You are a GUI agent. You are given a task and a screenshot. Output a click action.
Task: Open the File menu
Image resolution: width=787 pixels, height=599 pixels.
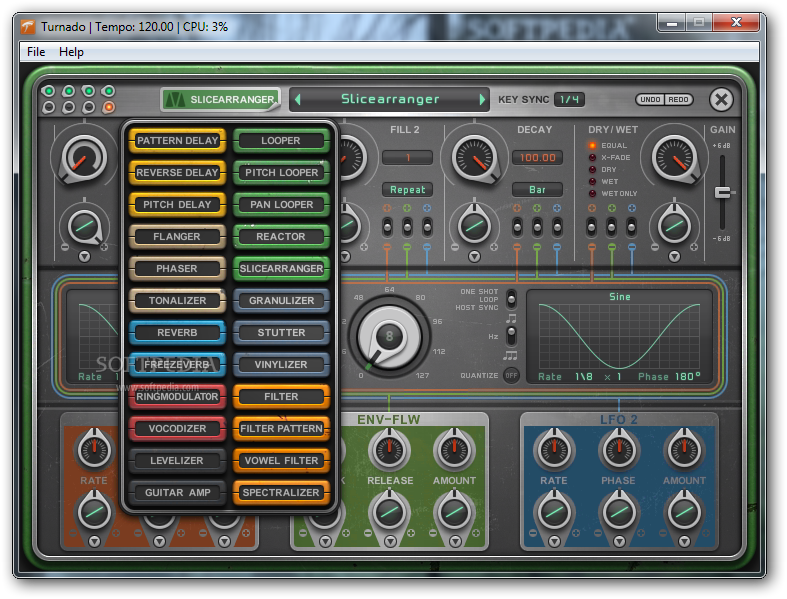(36, 52)
